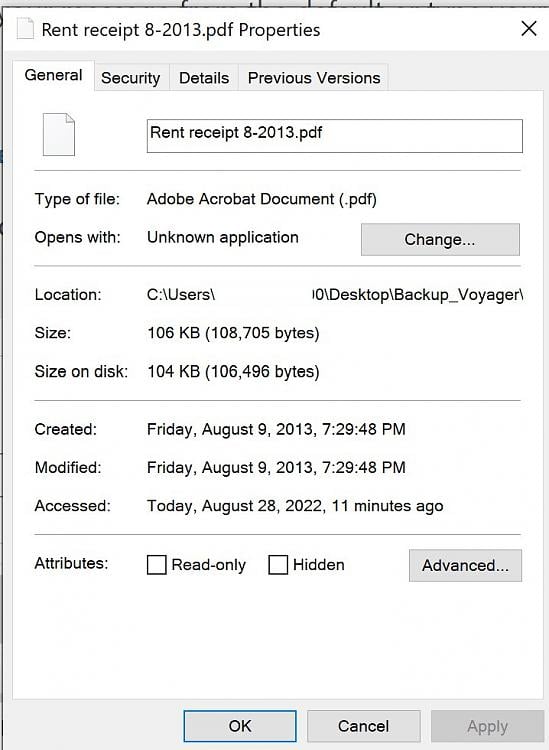Switch to the Details tab

[x=204, y=78]
